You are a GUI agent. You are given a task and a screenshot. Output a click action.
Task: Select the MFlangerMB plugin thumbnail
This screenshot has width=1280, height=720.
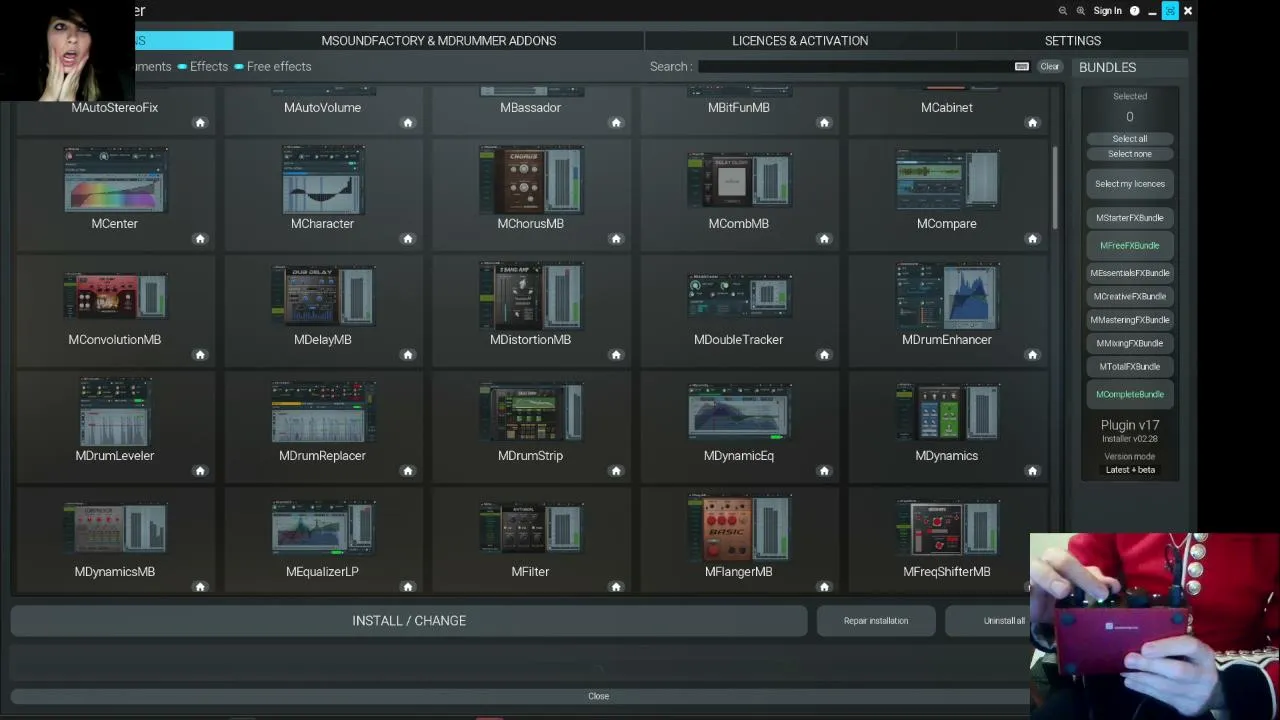click(x=739, y=528)
